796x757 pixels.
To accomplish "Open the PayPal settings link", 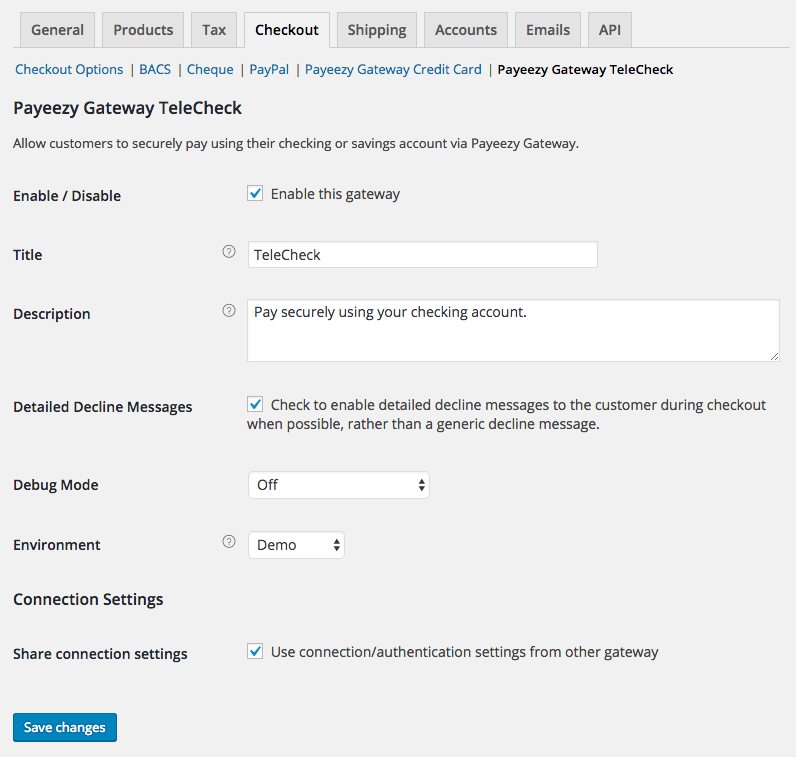I will coord(269,70).
